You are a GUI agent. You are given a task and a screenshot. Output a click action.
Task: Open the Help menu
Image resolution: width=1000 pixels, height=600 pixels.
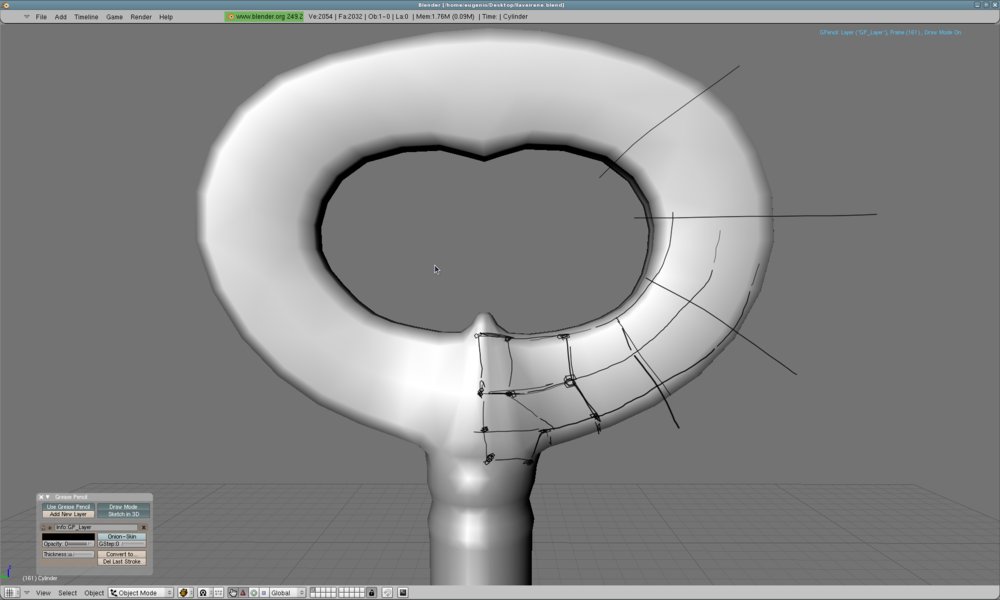pos(166,17)
